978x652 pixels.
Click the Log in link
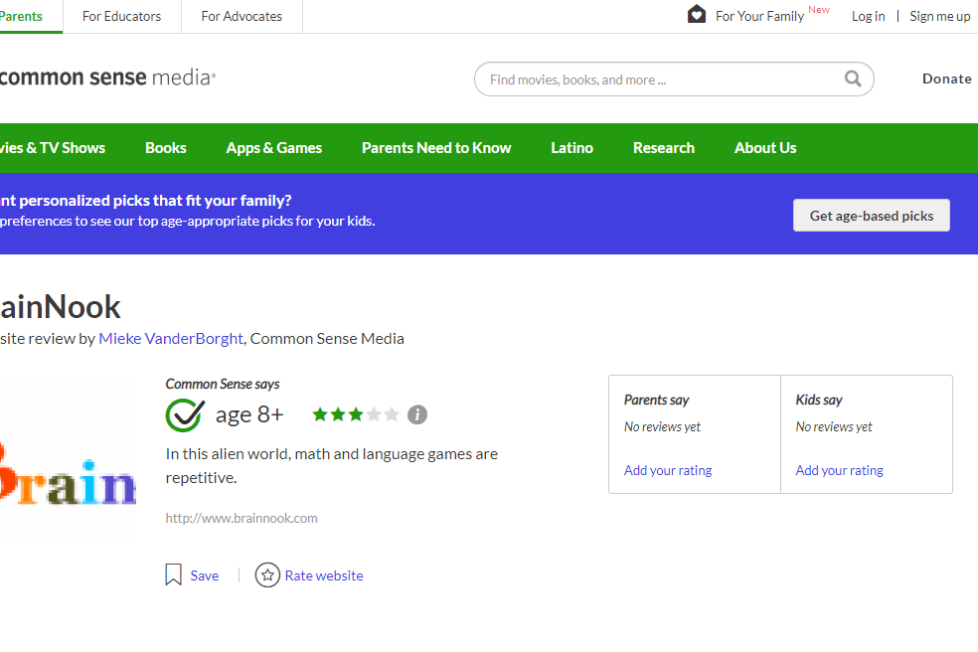(868, 16)
